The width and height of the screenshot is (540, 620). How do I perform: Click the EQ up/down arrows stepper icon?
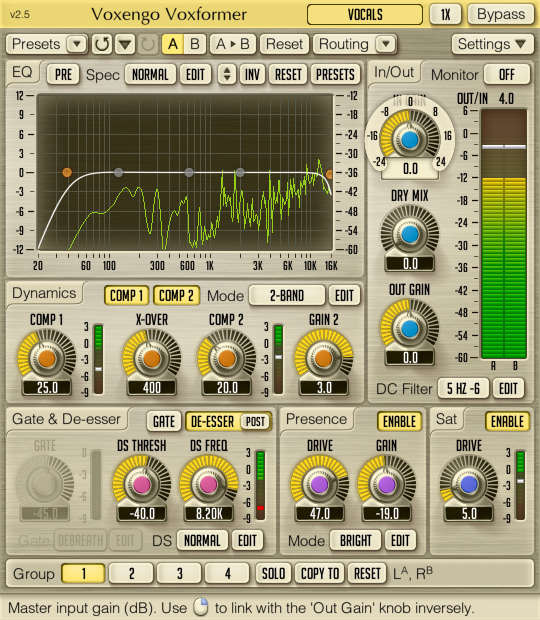pyautogui.click(x=227, y=74)
